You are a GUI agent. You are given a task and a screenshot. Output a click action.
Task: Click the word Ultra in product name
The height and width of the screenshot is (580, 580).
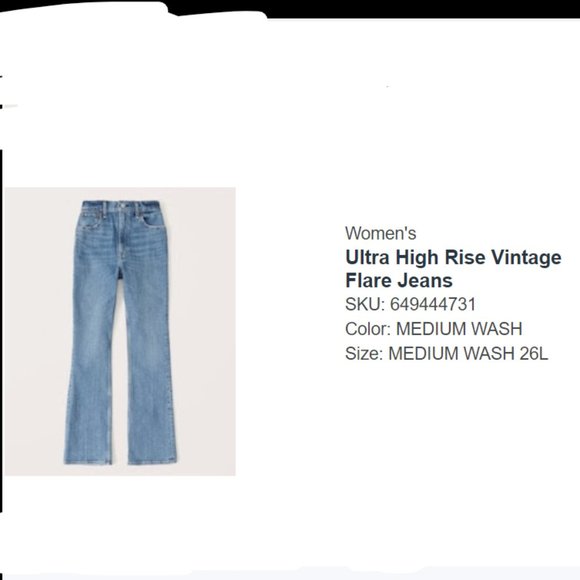pyautogui.click(x=367, y=257)
